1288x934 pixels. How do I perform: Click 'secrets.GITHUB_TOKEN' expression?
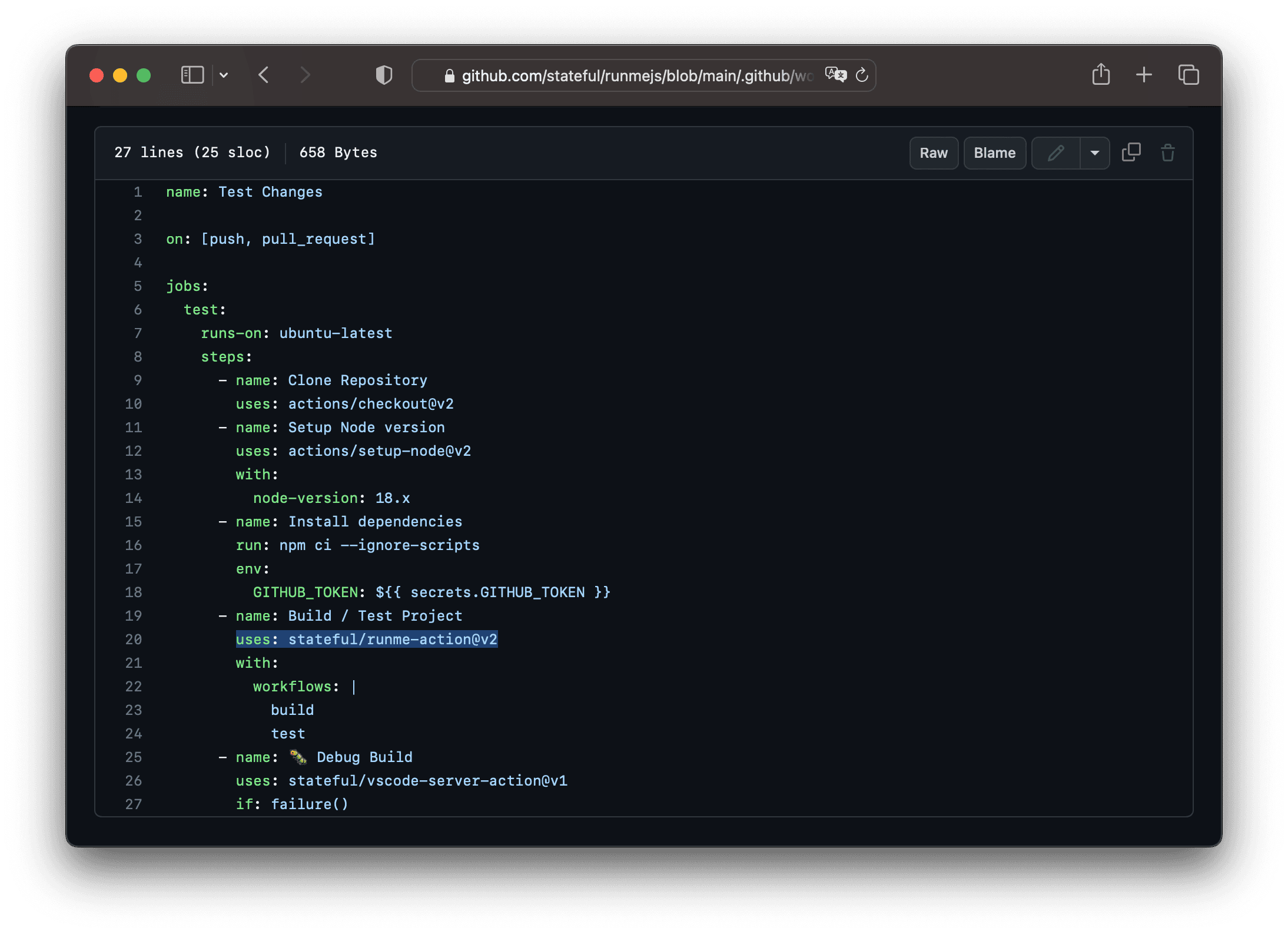pos(497,592)
